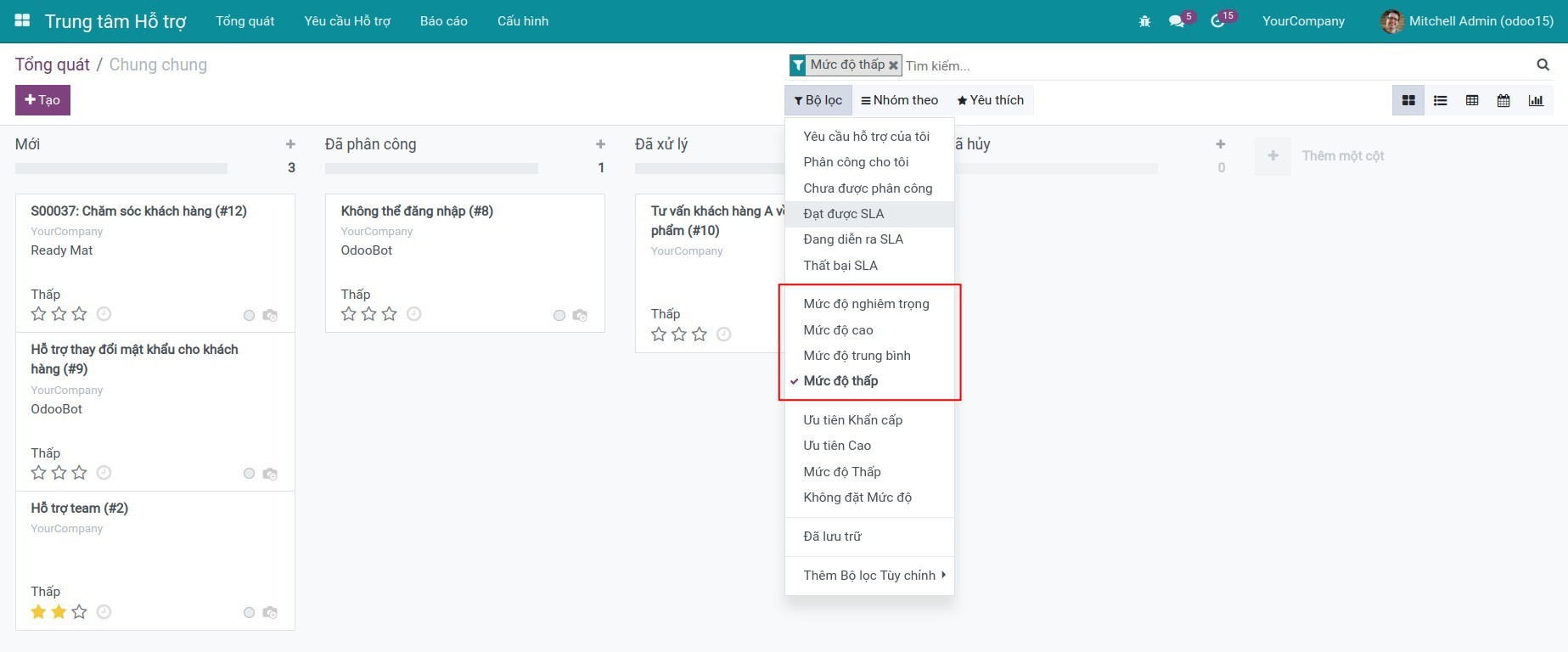
Task: Open the activities clock icon
Action: [1217, 21]
